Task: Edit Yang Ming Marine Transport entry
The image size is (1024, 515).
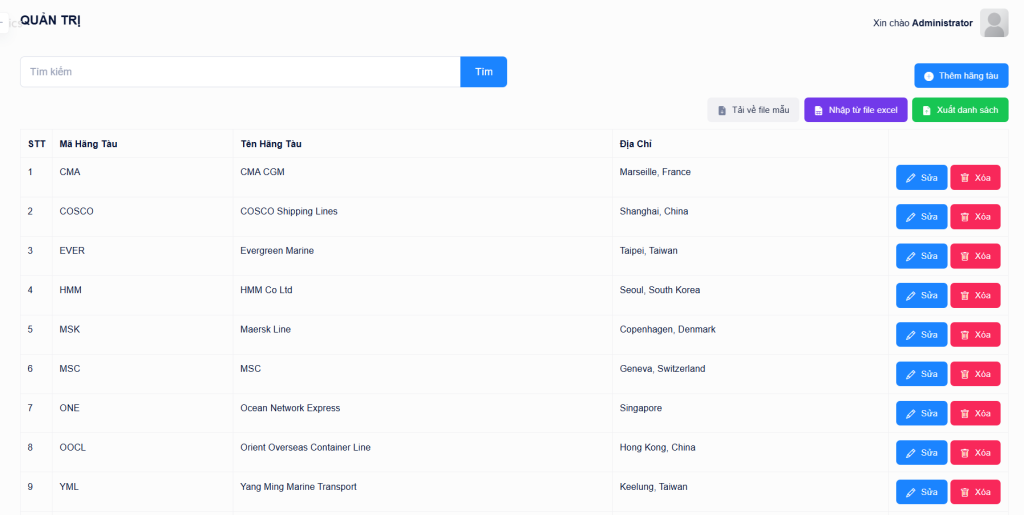Action: click(921, 492)
